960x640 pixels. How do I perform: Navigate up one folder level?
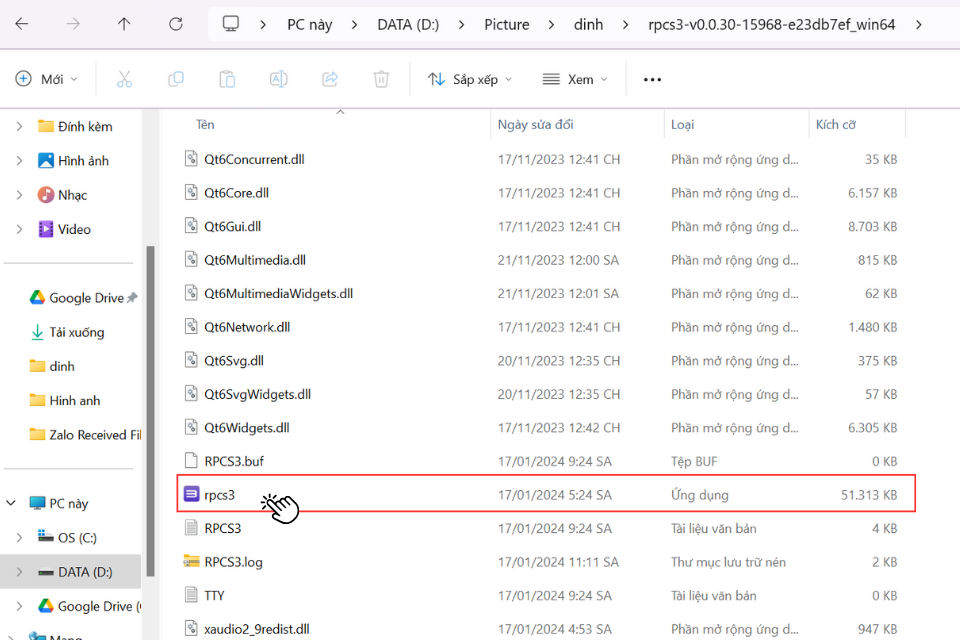tap(124, 24)
